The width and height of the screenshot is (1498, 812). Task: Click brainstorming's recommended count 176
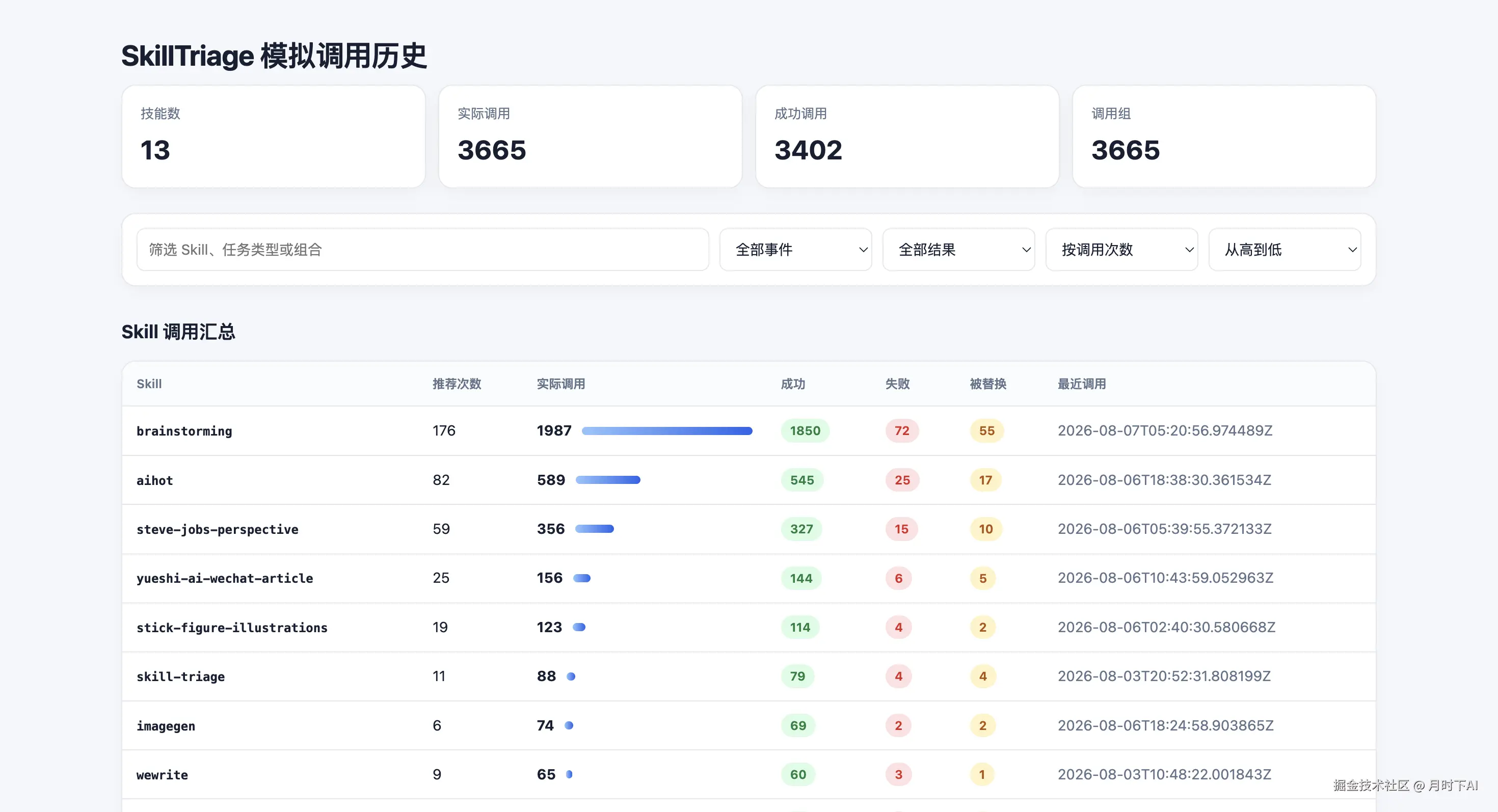click(x=444, y=430)
